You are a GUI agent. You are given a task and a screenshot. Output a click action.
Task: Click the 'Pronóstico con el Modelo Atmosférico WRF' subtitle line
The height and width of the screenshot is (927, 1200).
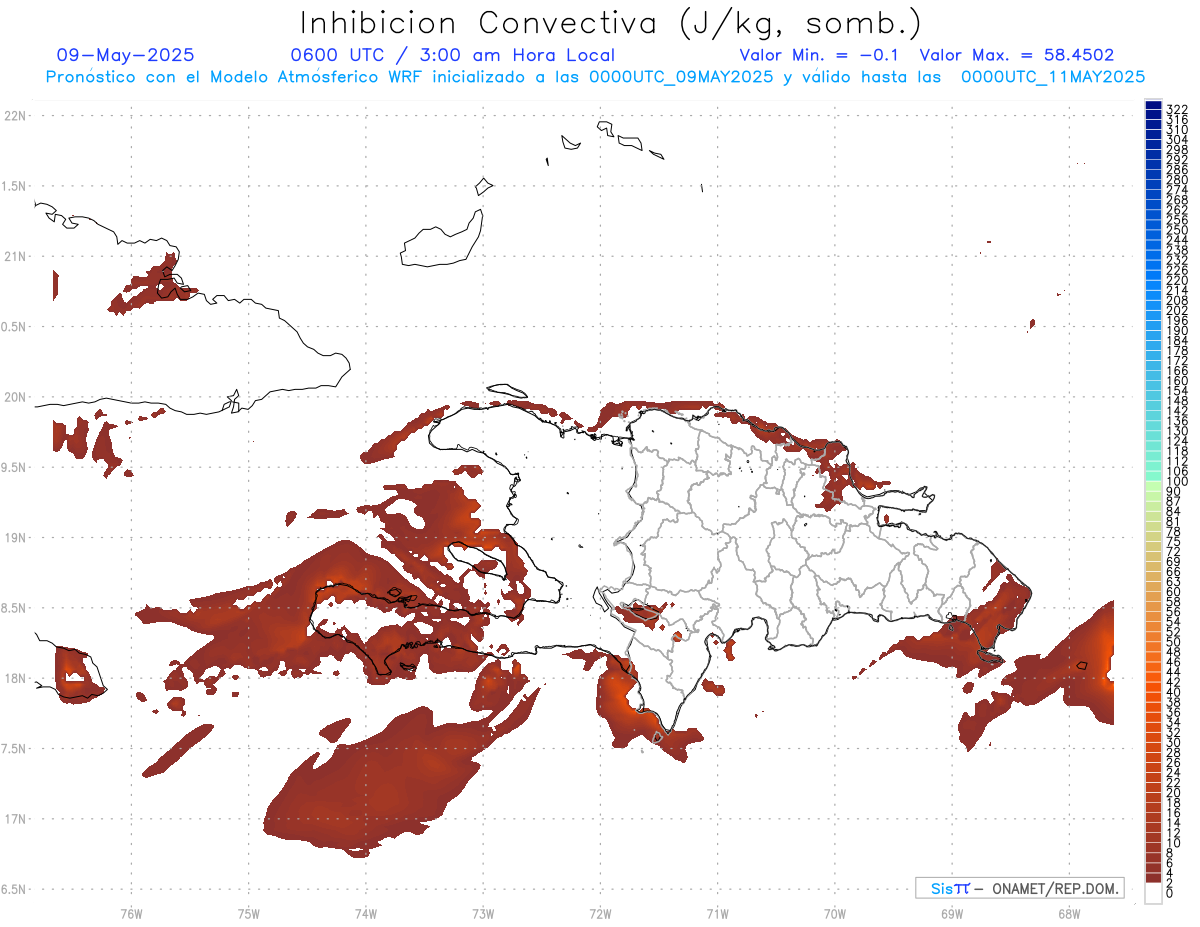[595, 76]
